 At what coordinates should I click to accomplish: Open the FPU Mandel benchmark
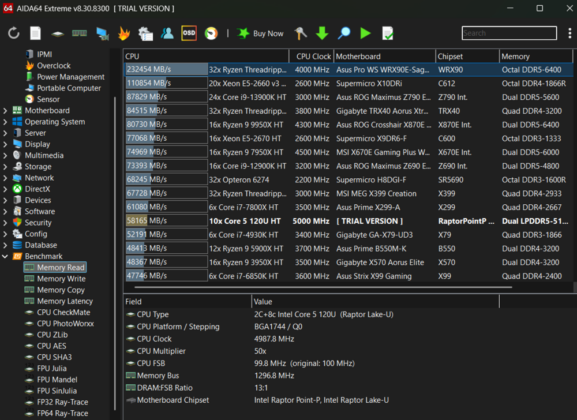pyautogui.click(x=51, y=380)
